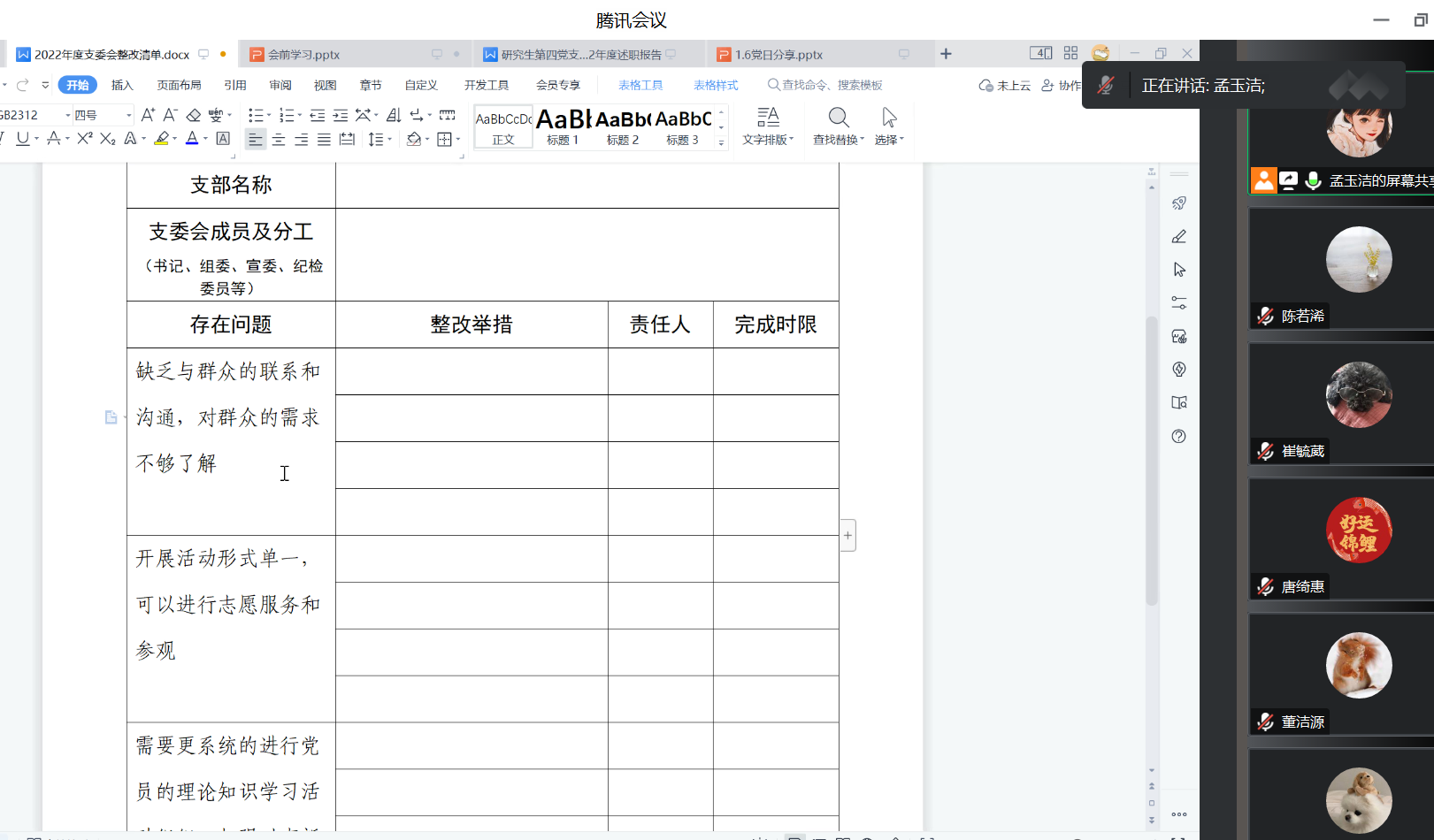
Task: Click the pen icon in right sidebar
Action: tap(1178, 236)
